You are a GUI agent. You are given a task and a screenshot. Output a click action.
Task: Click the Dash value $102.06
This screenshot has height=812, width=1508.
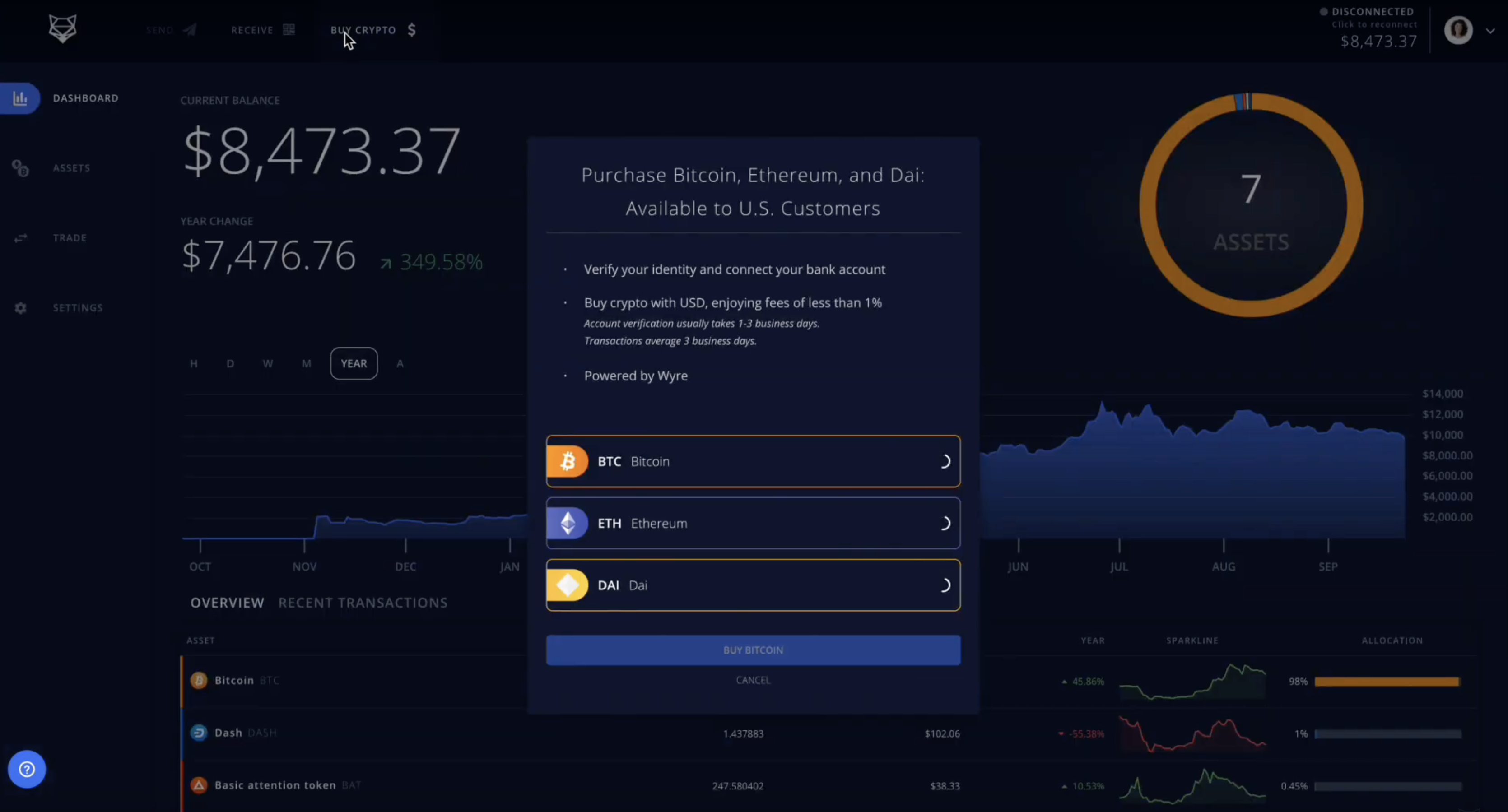[x=942, y=733]
